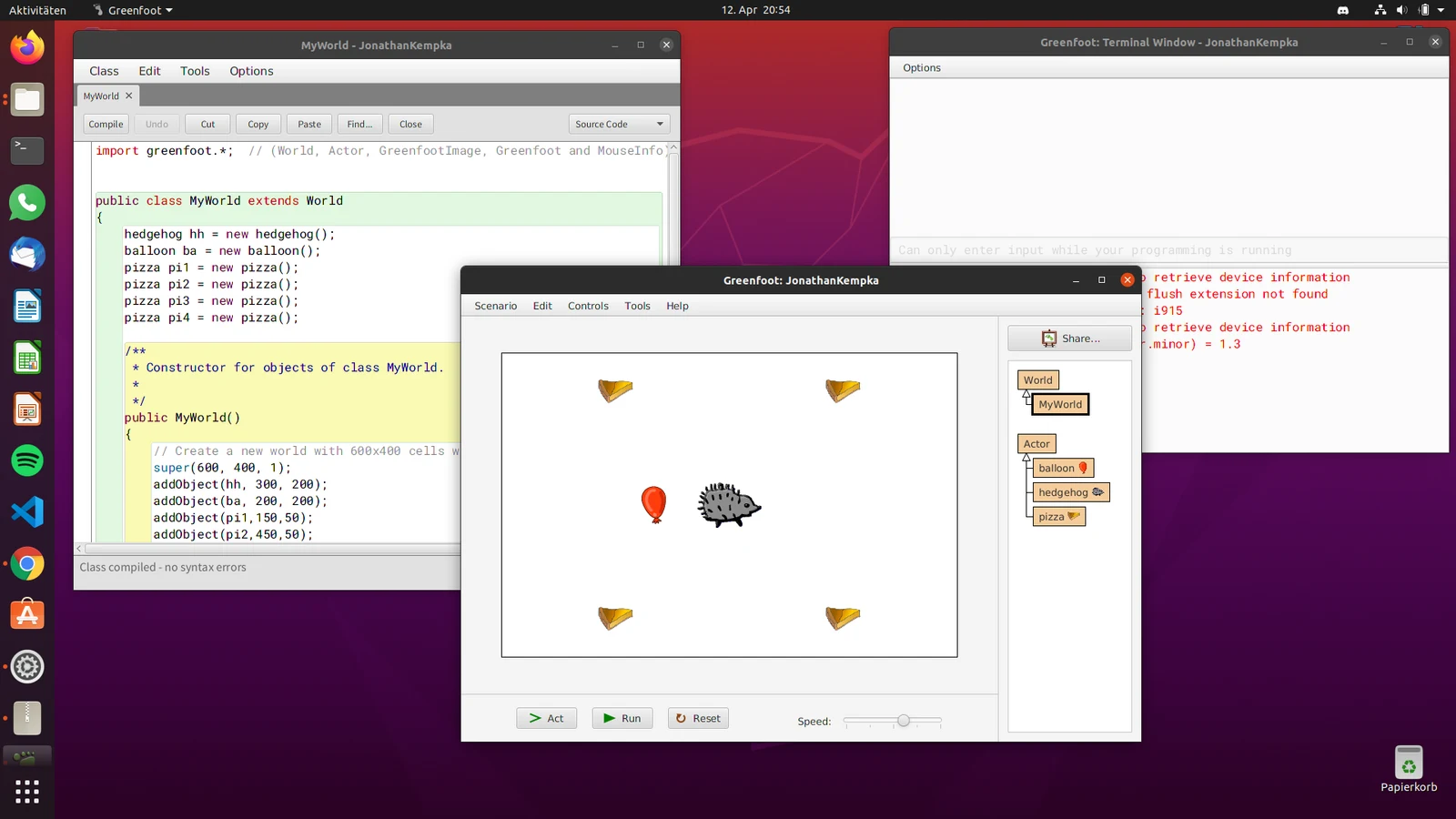Select the balloon class box
1456x819 pixels.
click(x=1063, y=468)
